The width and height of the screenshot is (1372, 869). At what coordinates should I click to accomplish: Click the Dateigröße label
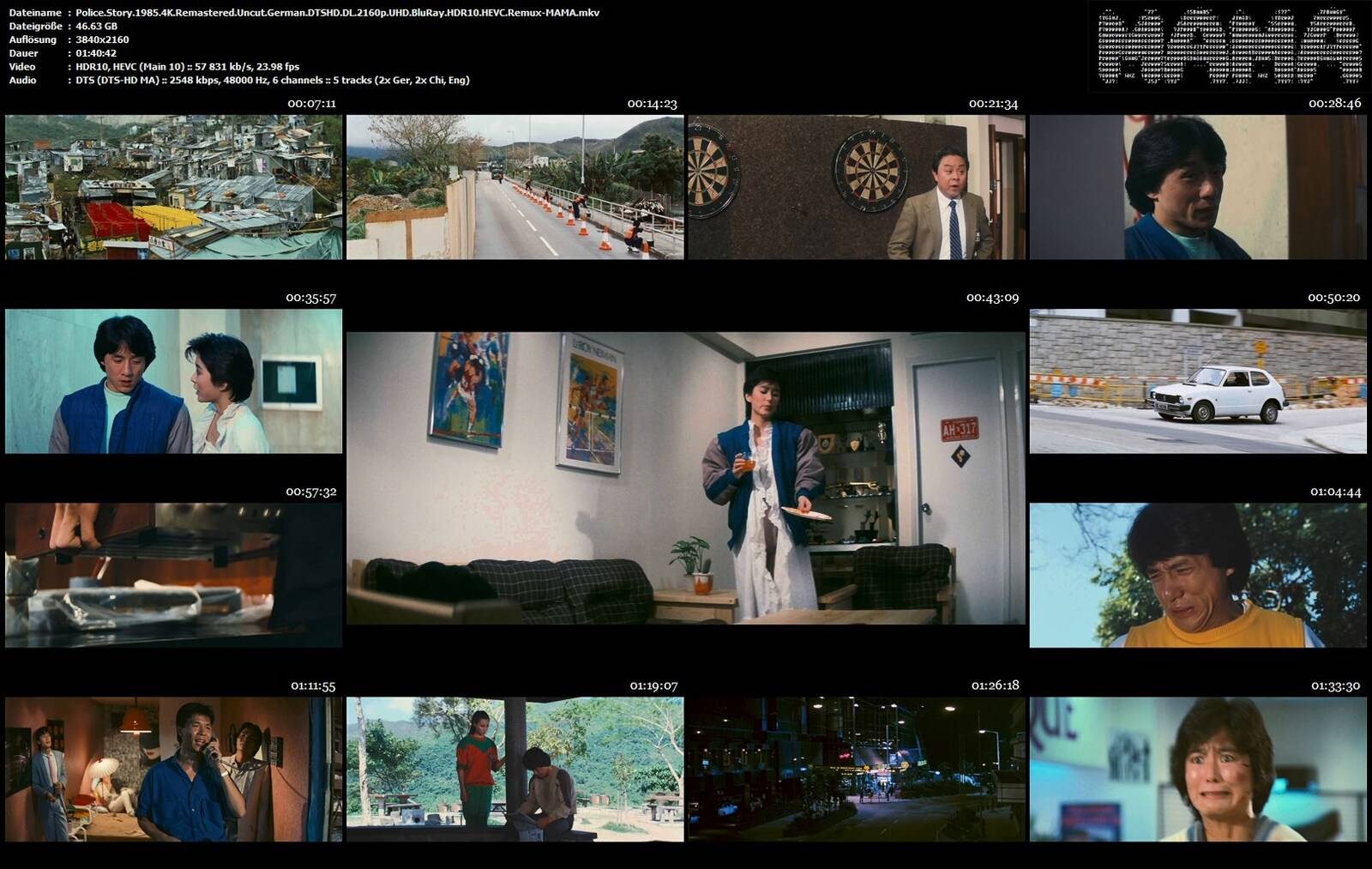[x=35, y=27]
